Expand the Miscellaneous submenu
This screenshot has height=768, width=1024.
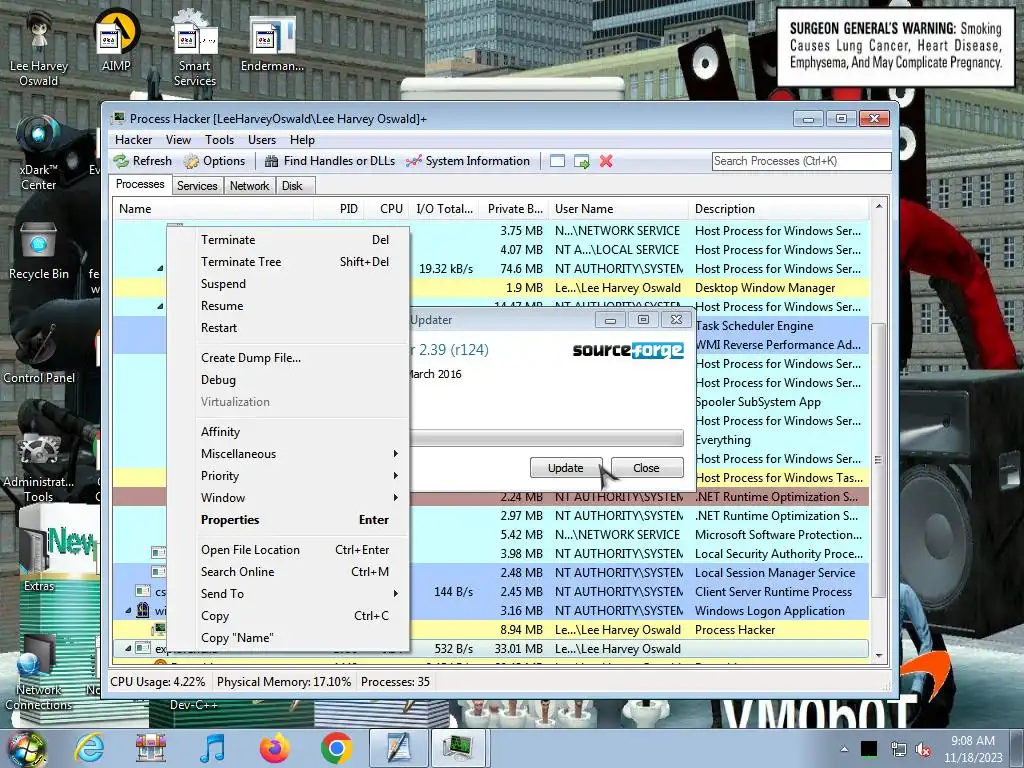pos(289,454)
